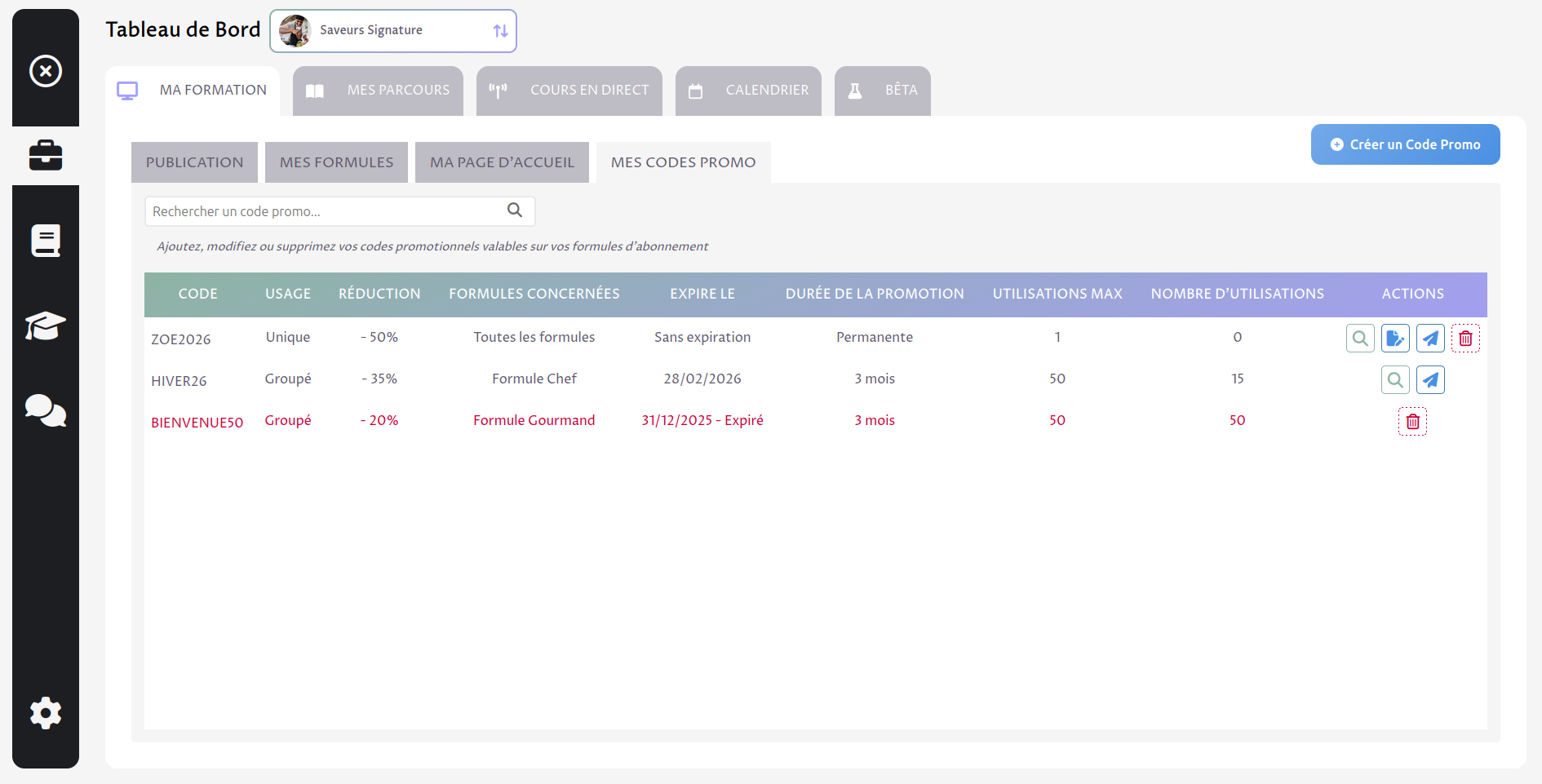Delete the expired BIENVENUE50 code via trash icon

pos(1412,421)
